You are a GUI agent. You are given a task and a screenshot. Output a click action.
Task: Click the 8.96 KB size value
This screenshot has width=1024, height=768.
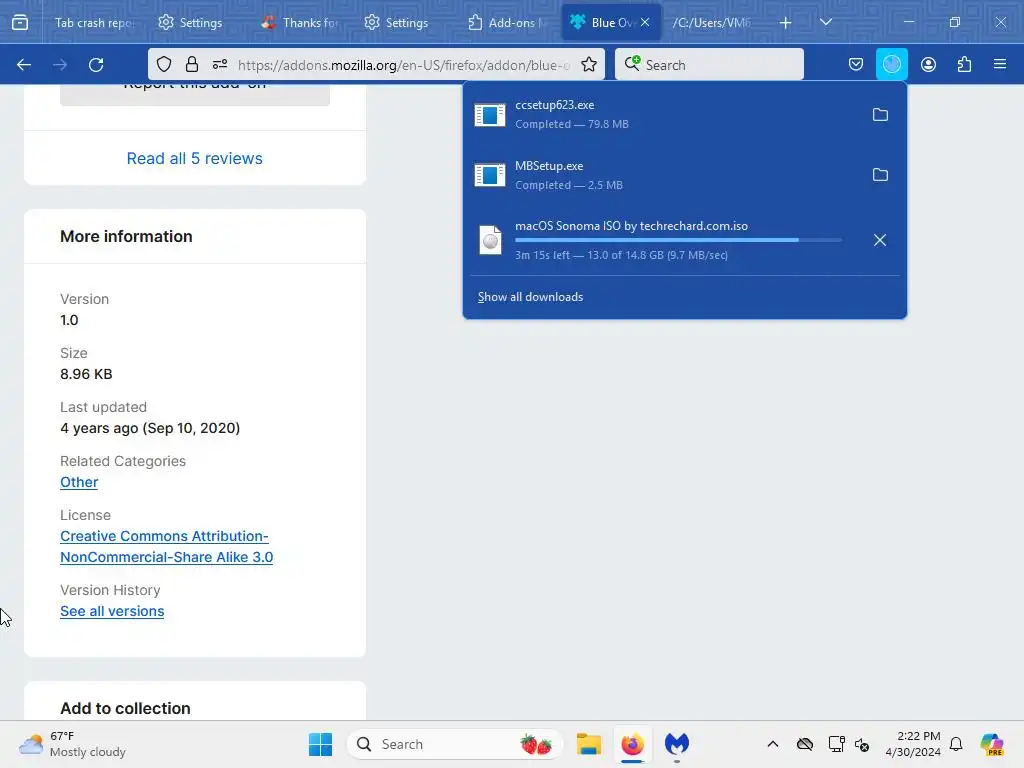[86, 374]
